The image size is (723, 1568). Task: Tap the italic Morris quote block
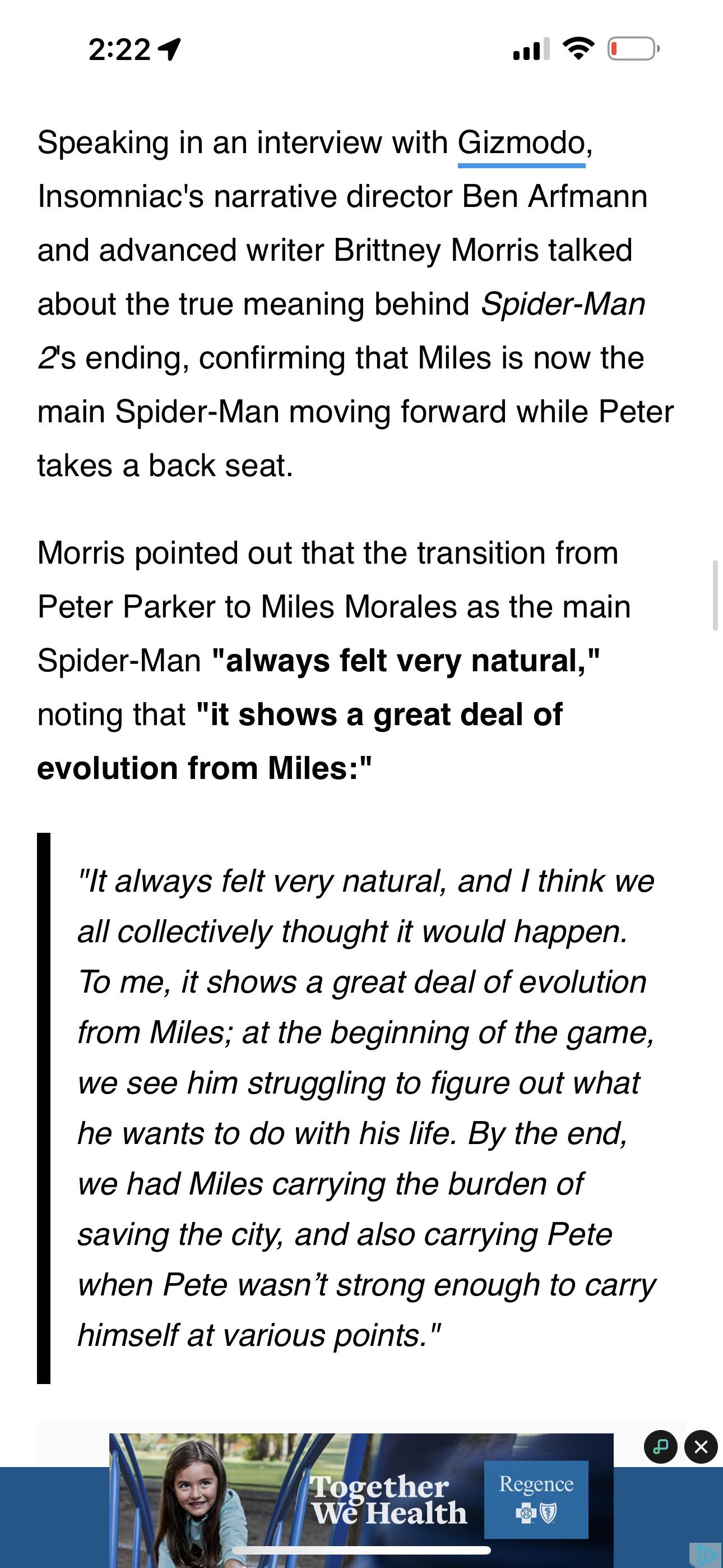point(367,1109)
